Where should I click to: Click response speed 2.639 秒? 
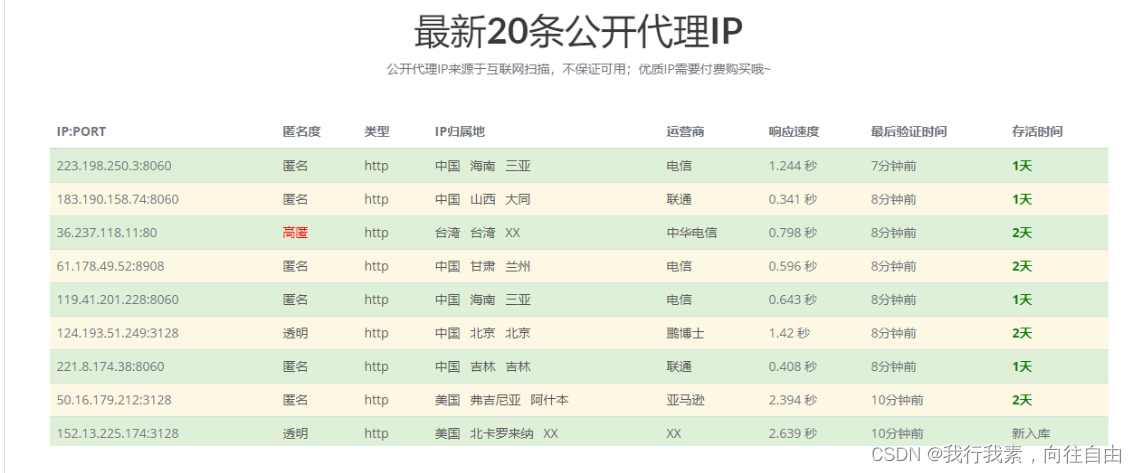pos(793,433)
